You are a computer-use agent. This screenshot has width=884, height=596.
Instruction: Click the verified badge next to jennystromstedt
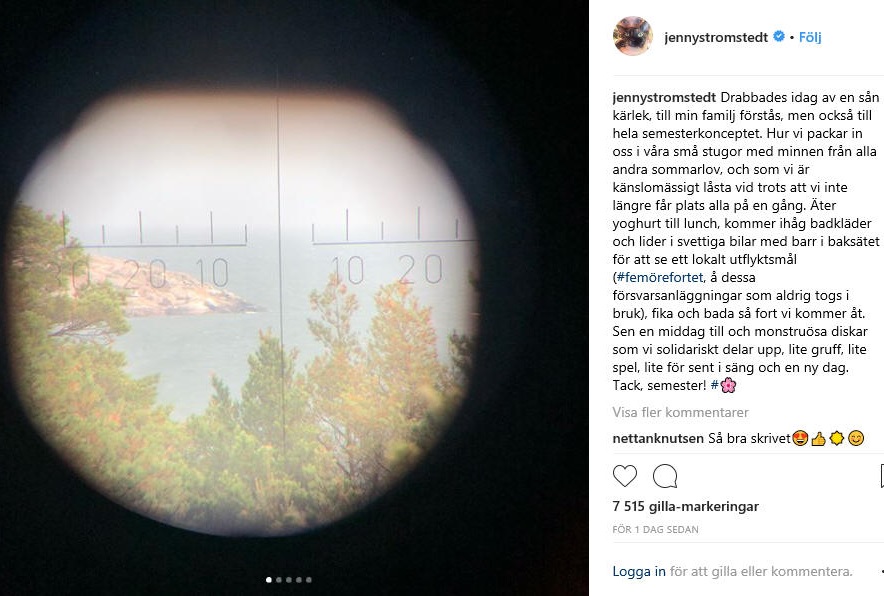tap(779, 37)
